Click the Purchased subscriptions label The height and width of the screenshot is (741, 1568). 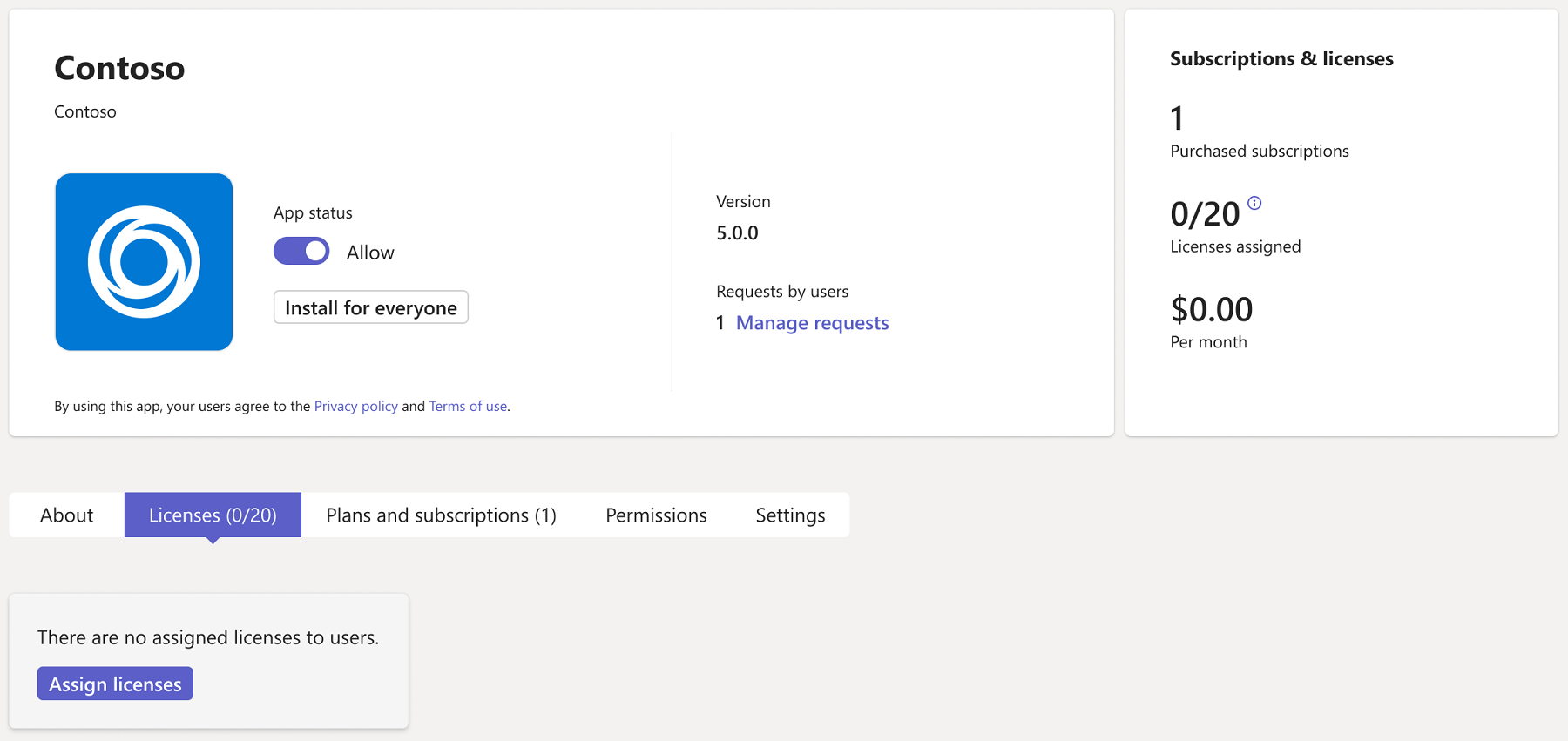[x=1259, y=151]
